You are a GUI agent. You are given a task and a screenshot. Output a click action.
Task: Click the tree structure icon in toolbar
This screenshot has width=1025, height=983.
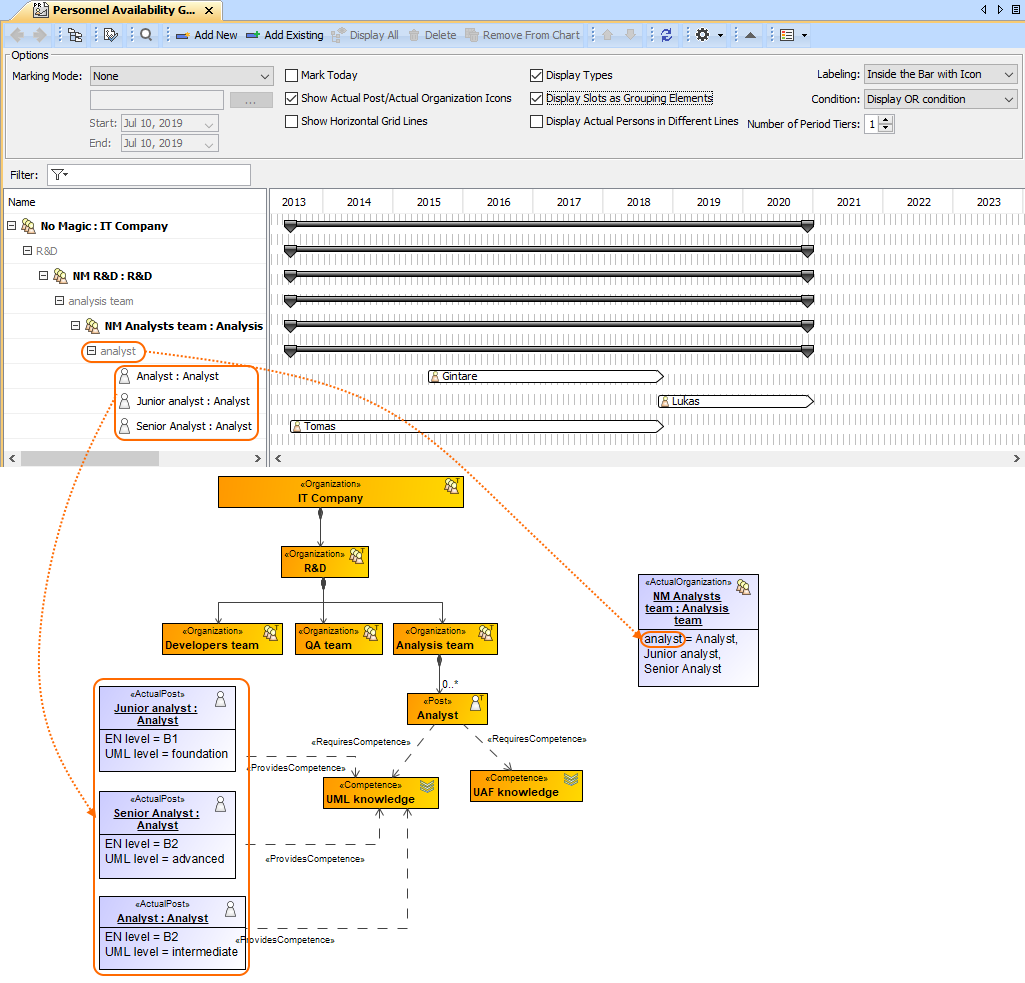point(76,35)
